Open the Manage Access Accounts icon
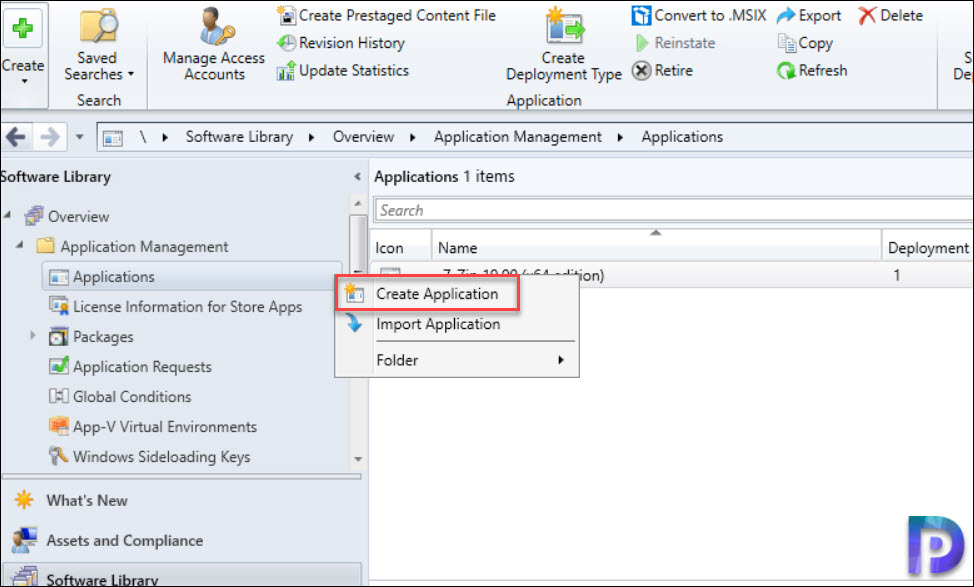974x587 pixels. coord(215,27)
